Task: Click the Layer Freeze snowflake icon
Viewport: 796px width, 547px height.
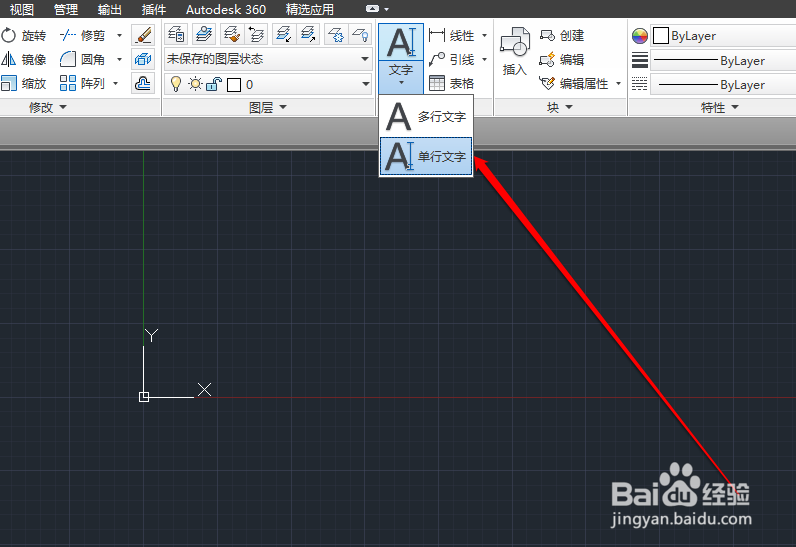Action: pyautogui.click(x=336, y=35)
